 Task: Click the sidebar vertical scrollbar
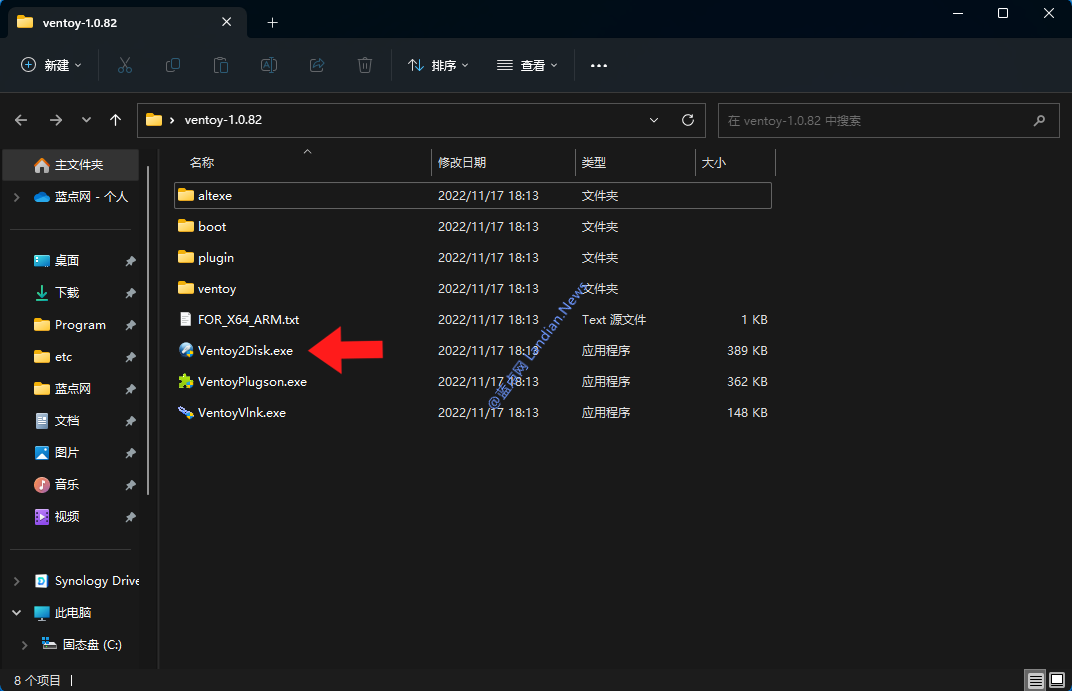click(148, 331)
